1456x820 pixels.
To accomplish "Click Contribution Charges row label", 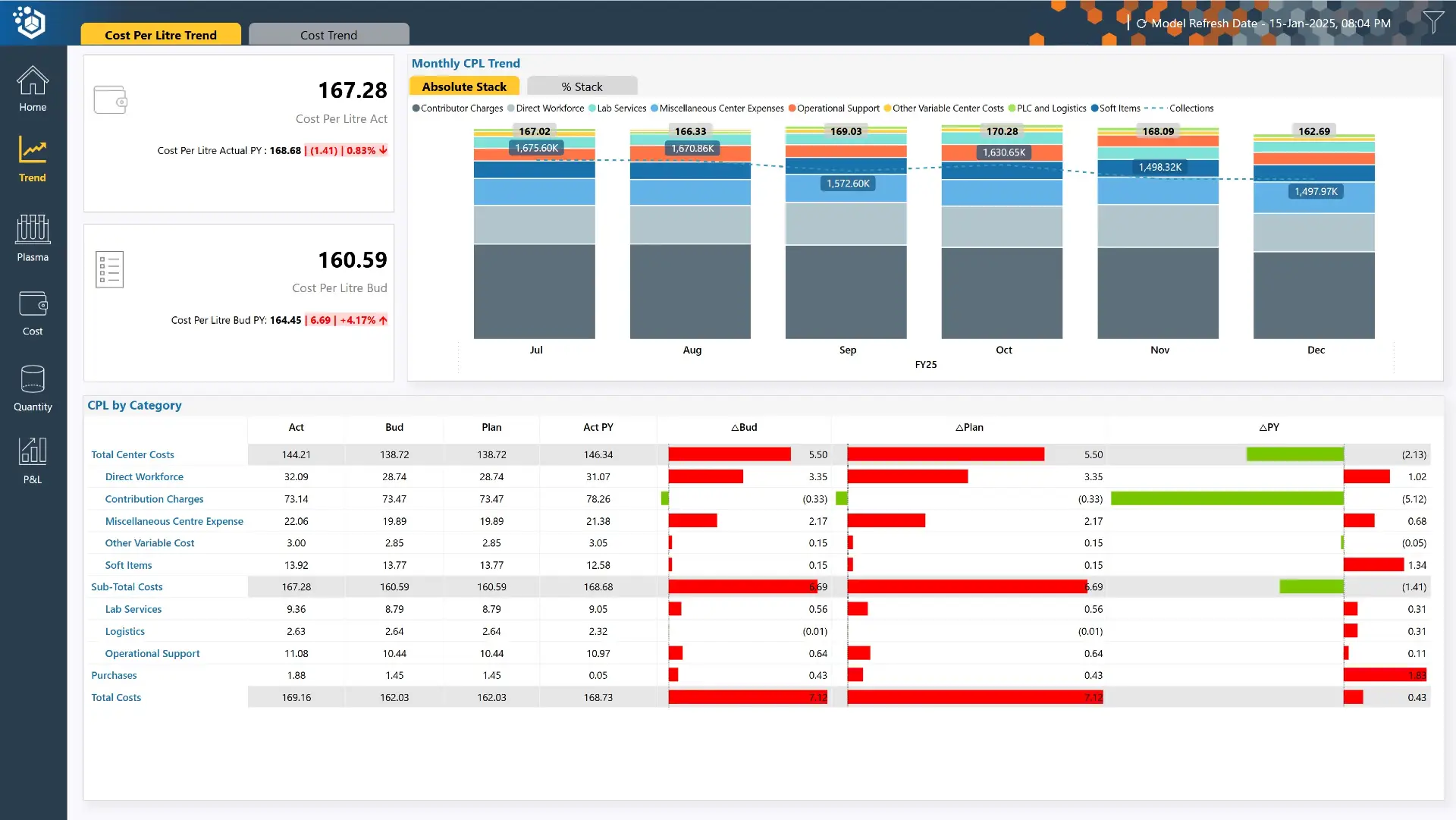I will pyautogui.click(x=154, y=499).
